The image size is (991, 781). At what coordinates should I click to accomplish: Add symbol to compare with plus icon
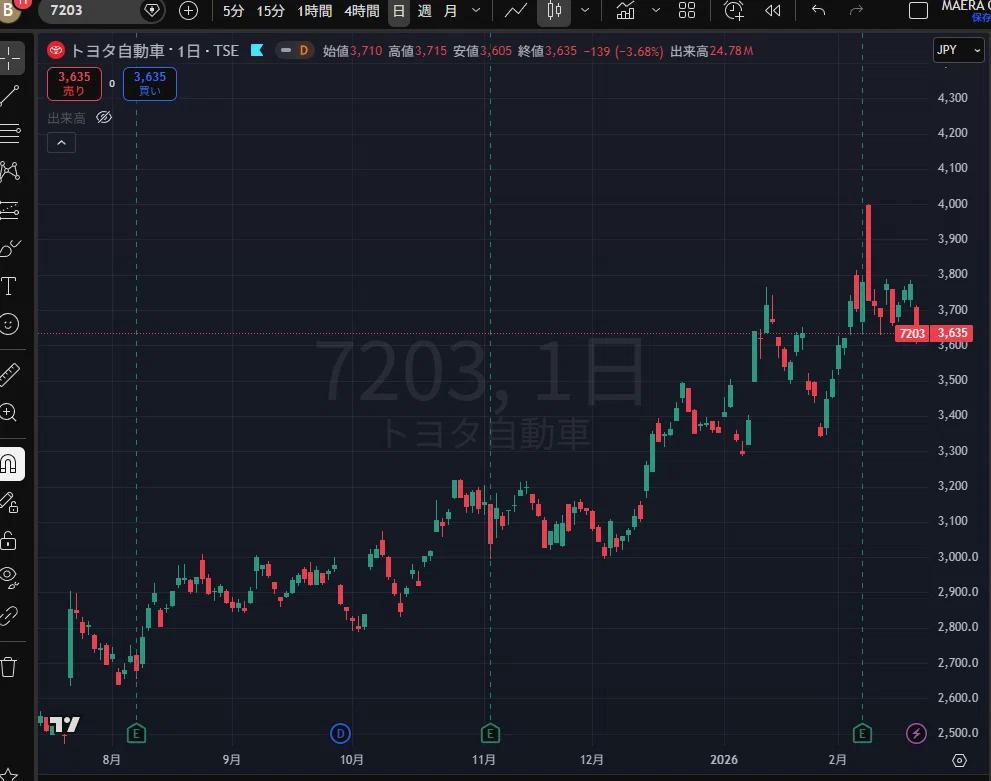click(x=188, y=11)
